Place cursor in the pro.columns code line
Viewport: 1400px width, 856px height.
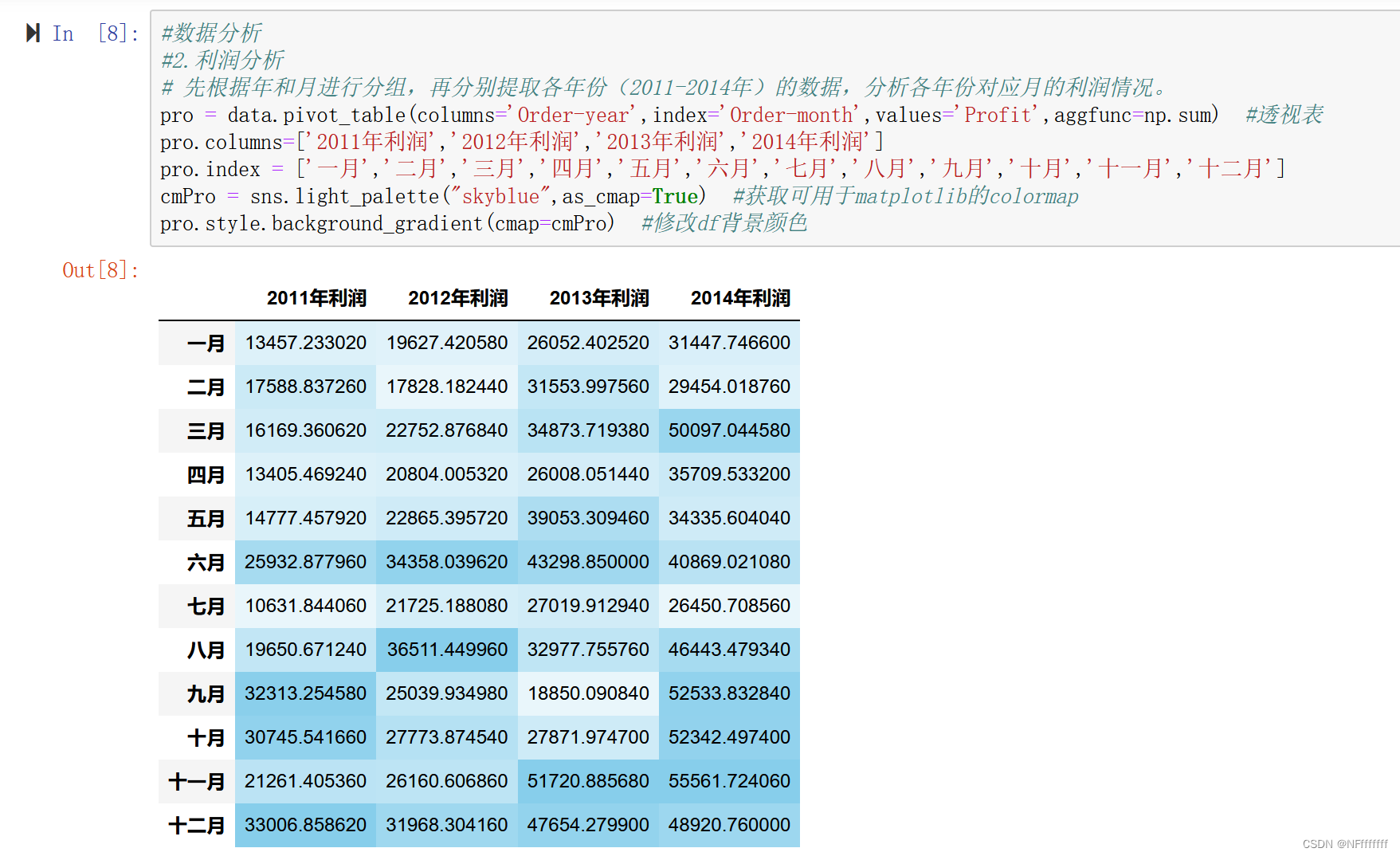tap(521, 142)
